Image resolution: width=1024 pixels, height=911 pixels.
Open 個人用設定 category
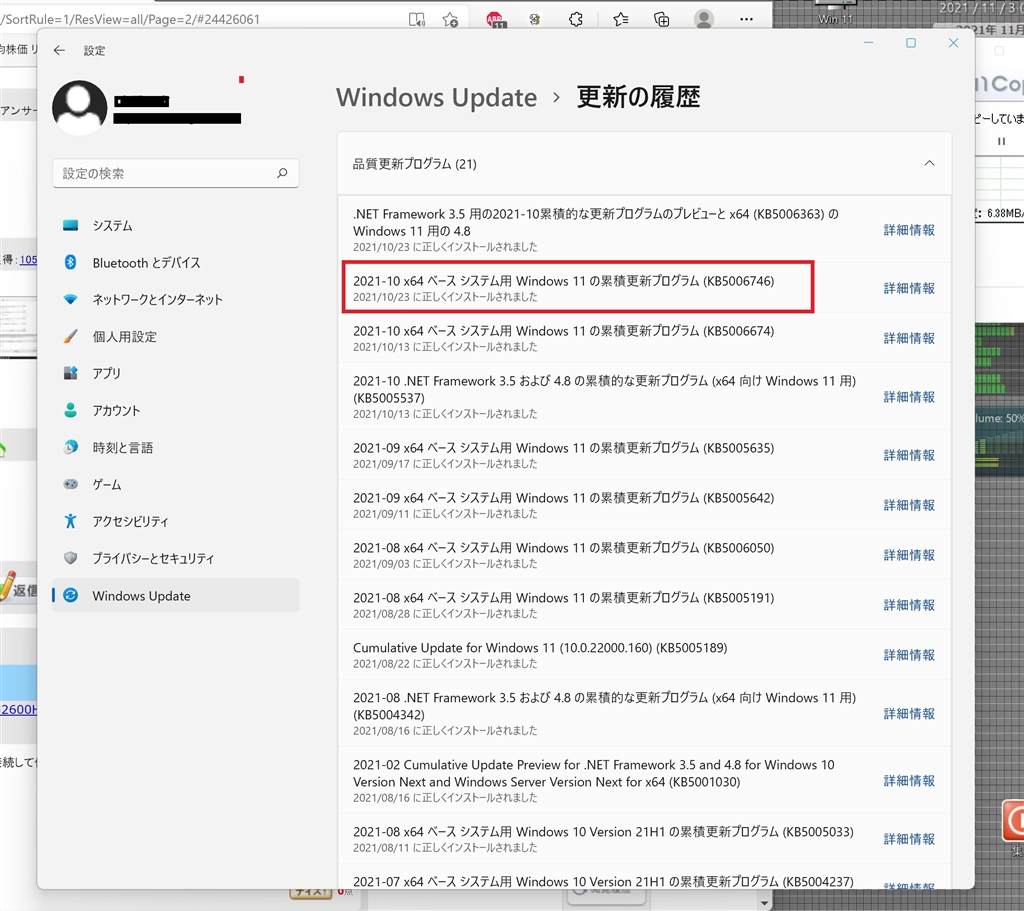[x=176, y=336]
